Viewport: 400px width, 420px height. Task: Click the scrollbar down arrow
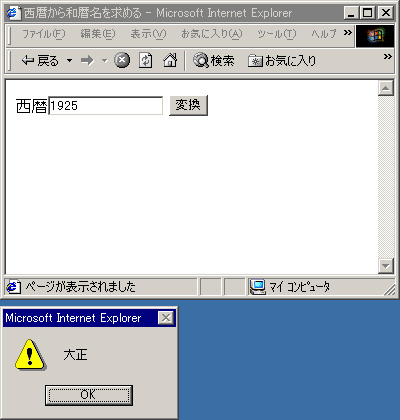(386, 266)
